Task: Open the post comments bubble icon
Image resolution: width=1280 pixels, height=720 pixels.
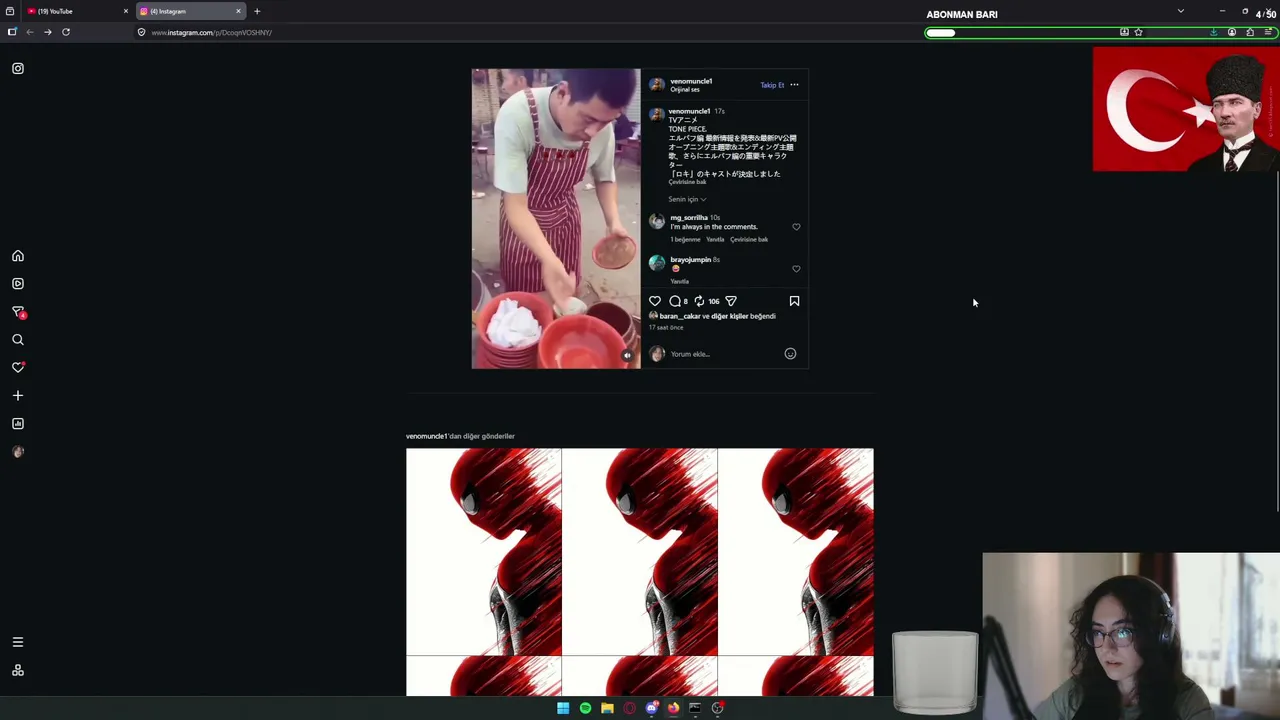Action: point(675,301)
